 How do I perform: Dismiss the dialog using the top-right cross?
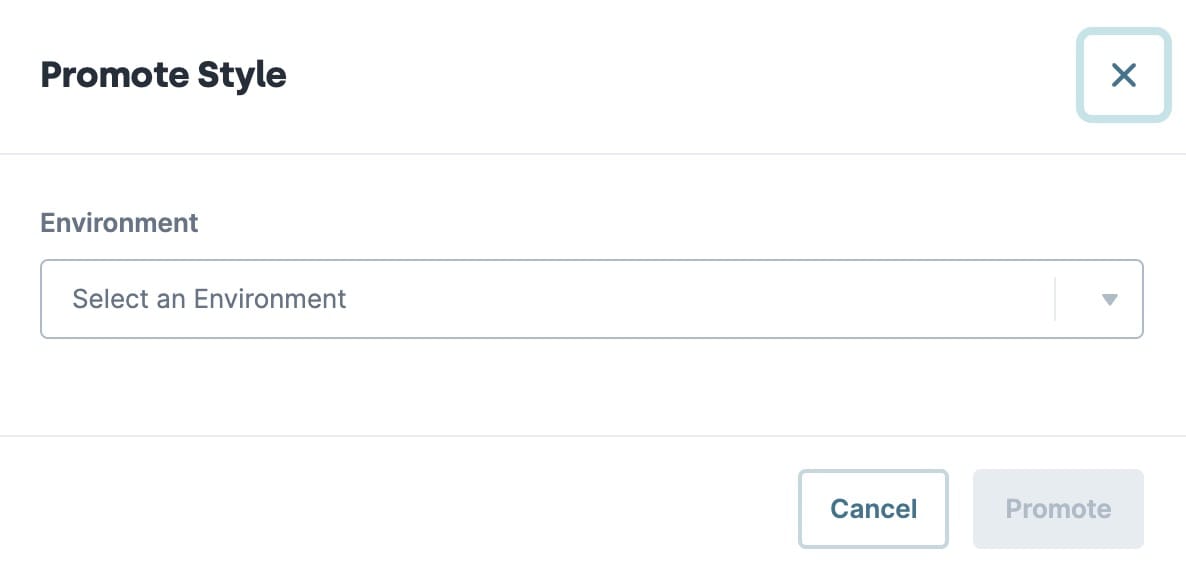coord(1123,75)
